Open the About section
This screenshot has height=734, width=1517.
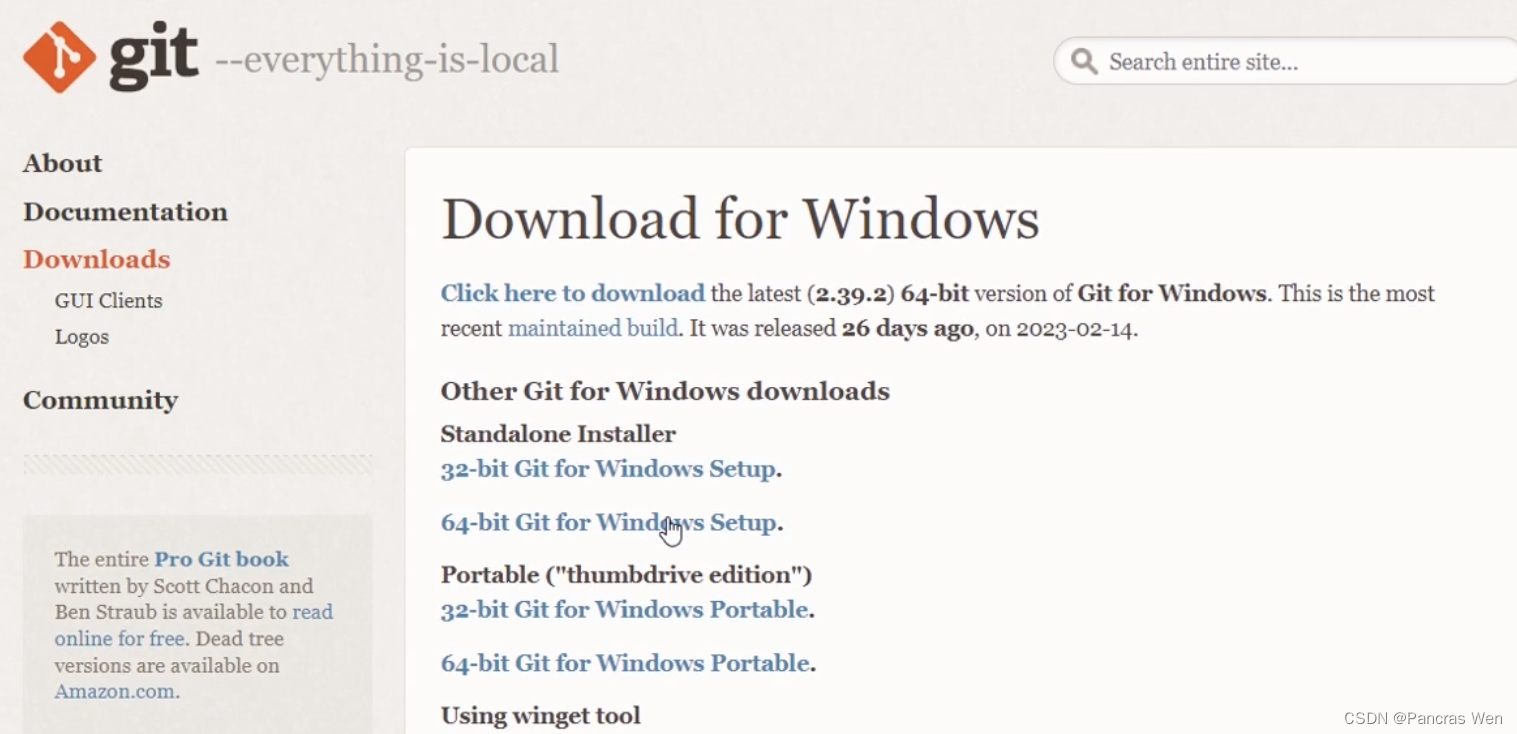[x=63, y=163]
